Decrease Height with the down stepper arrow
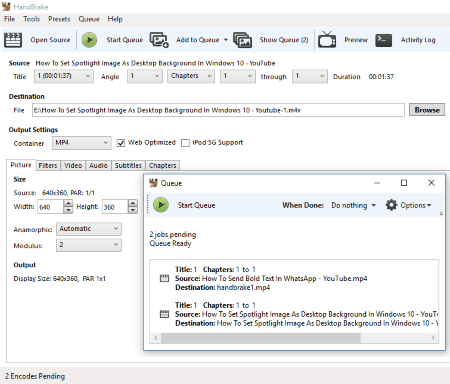This screenshot has width=450, height=384. (x=133, y=210)
